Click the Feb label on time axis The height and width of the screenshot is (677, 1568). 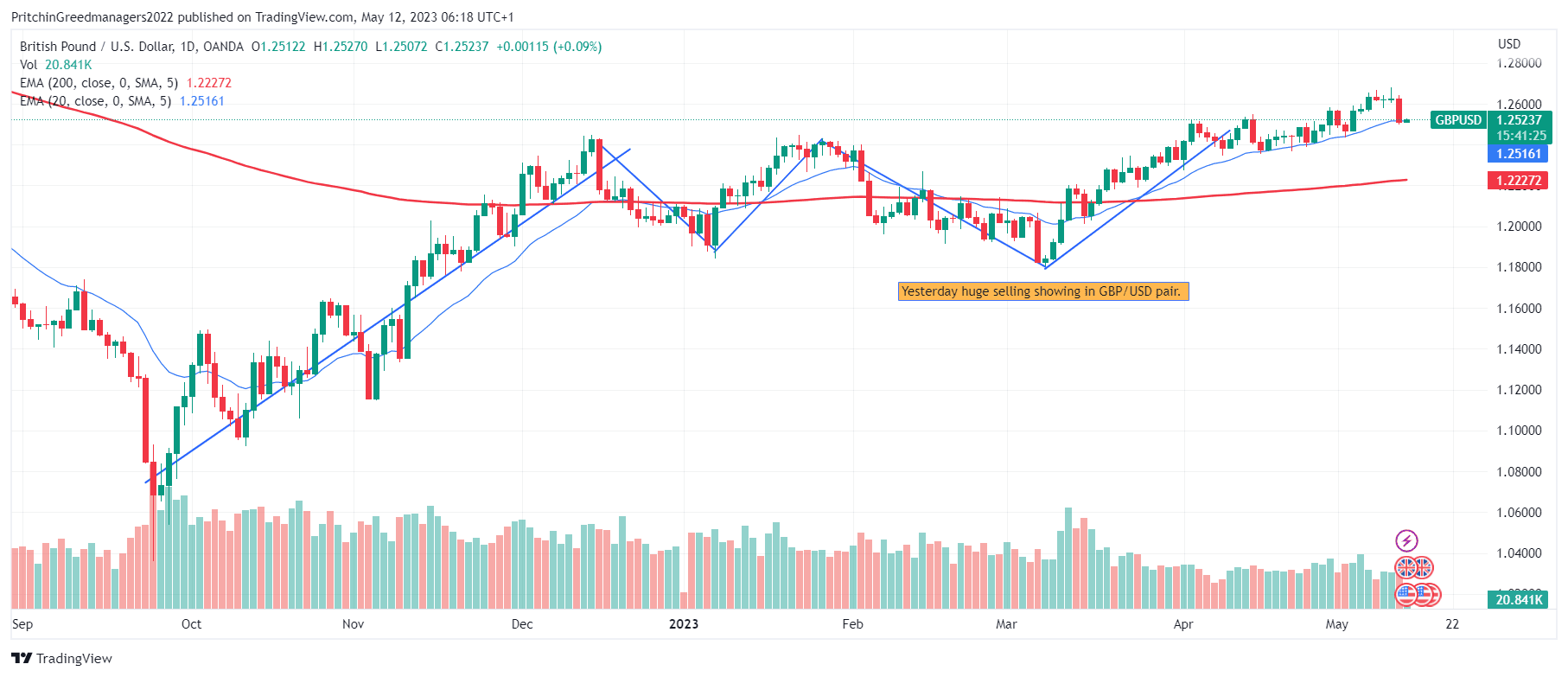(852, 624)
